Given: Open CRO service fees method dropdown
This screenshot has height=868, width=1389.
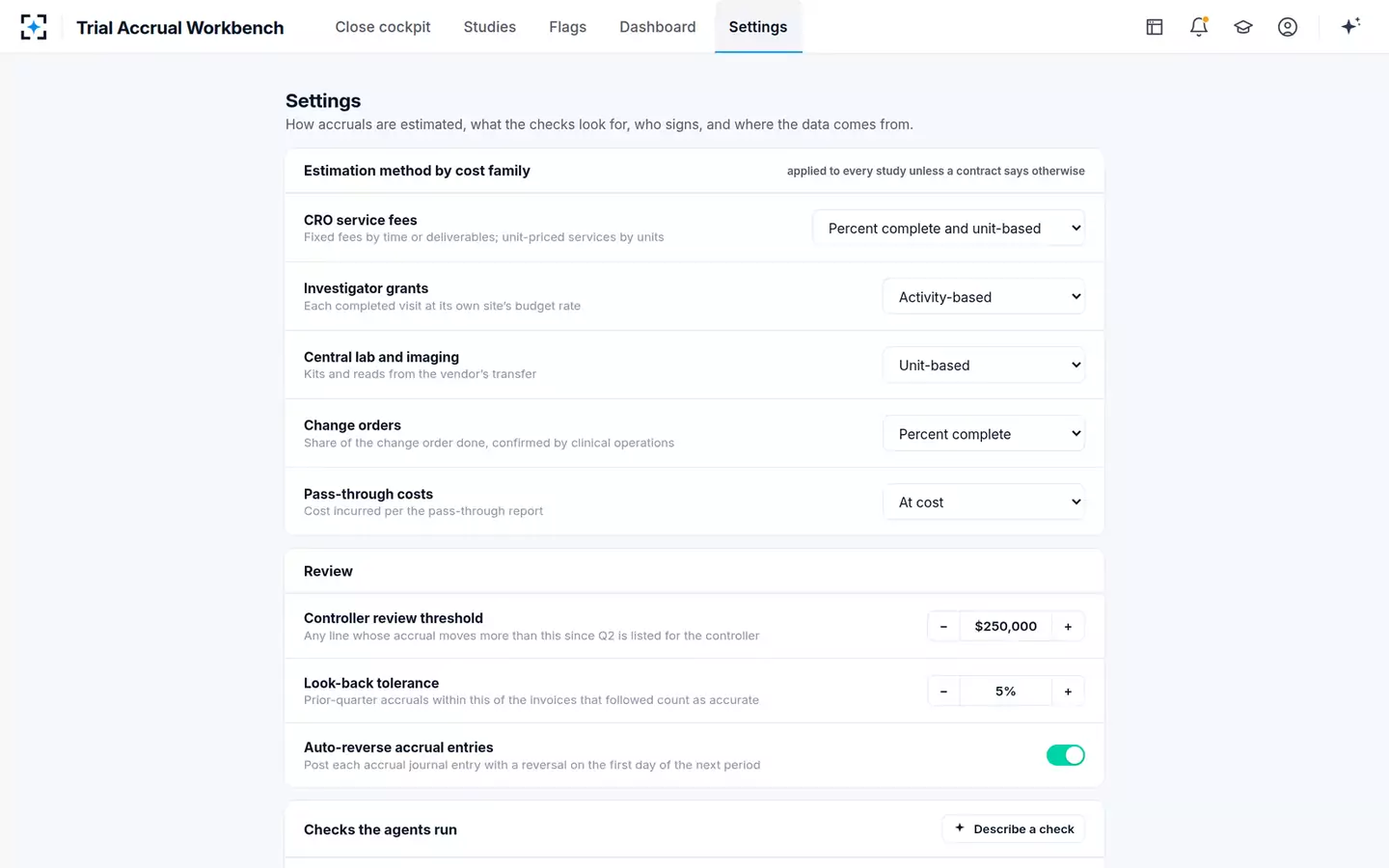Looking at the screenshot, I should 948,229.
